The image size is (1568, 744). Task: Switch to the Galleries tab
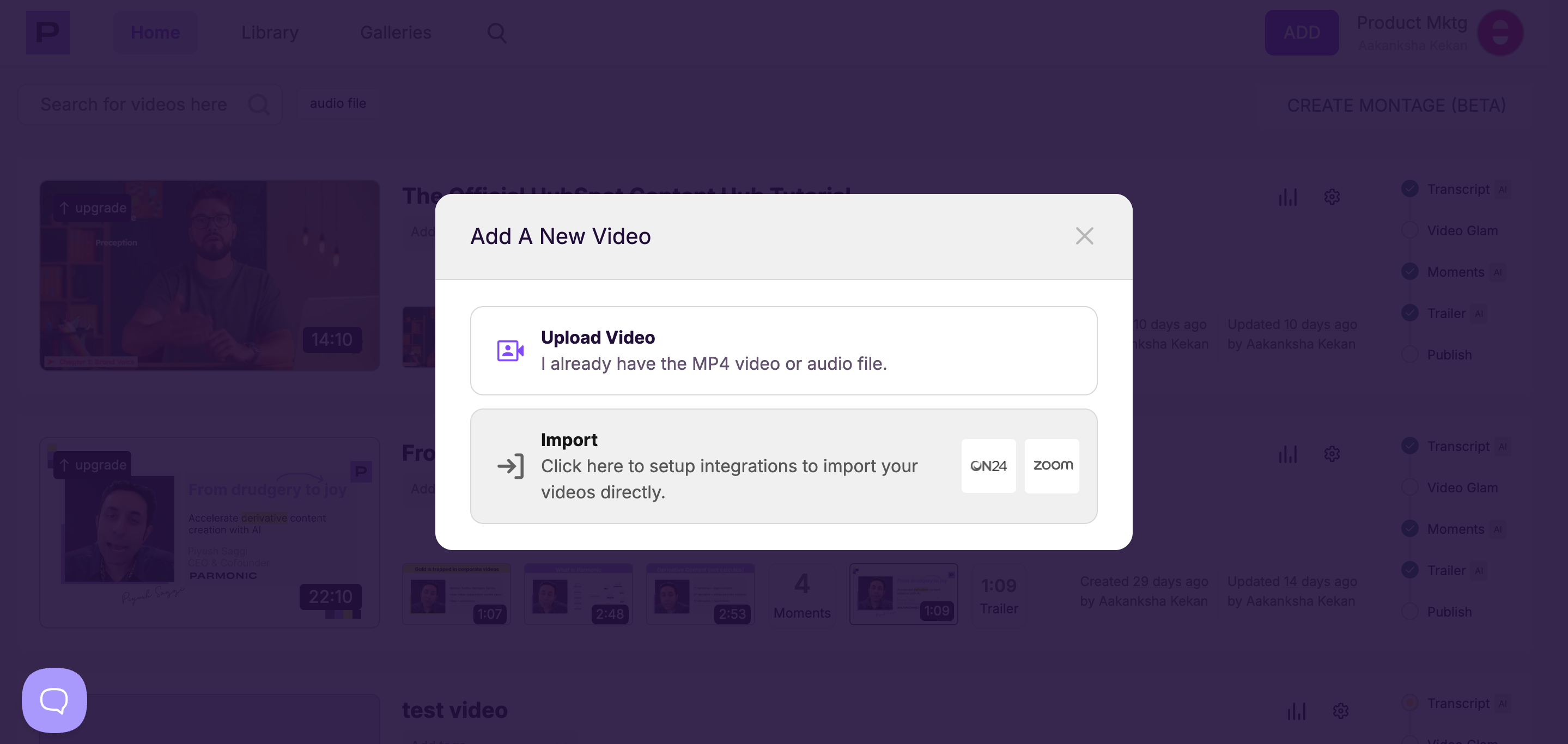pyautogui.click(x=395, y=33)
